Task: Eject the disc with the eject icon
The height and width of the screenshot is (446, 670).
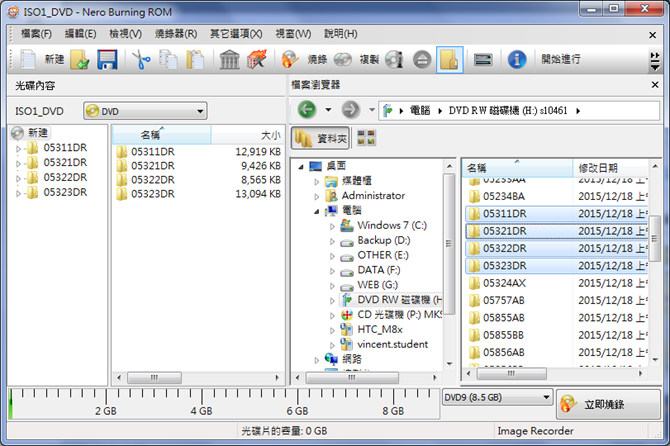Action: point(422,59)
